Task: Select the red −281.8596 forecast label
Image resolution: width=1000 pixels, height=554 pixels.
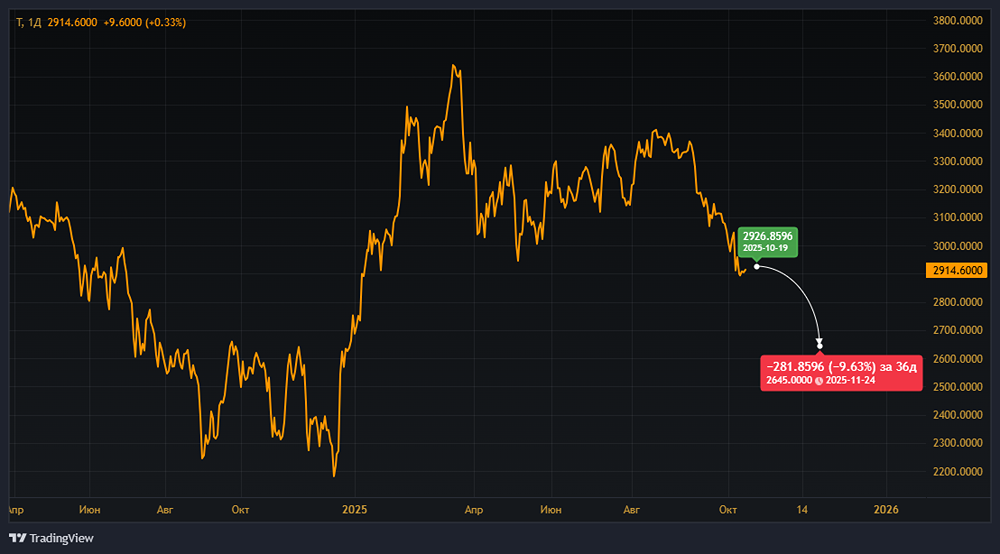Action: click(x=841, y=373)
